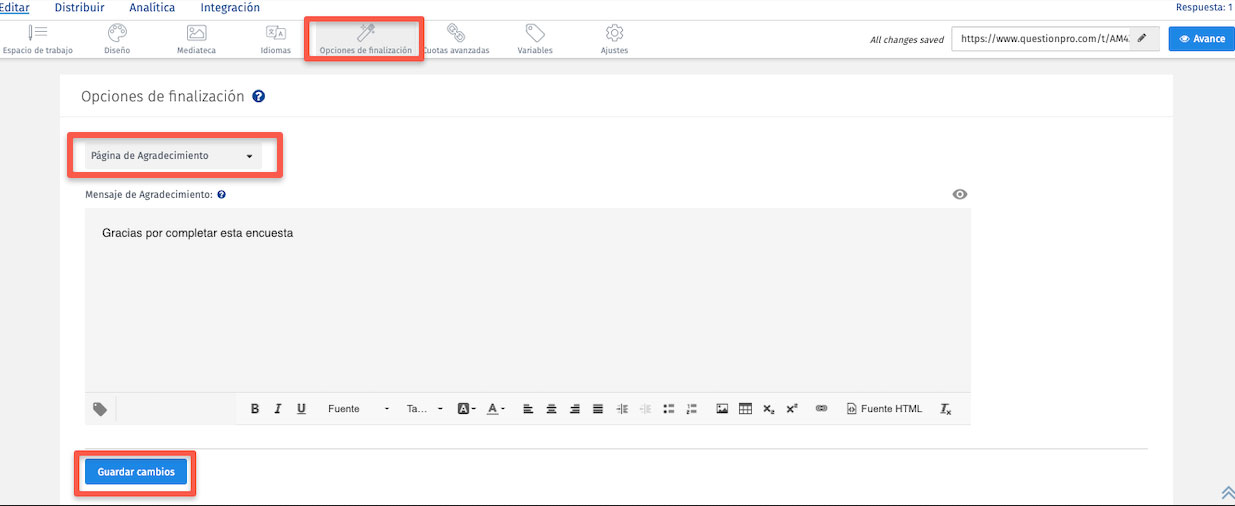Viewport: 1235px width, 506px height.
Task: Go to Distribuir menu
Action: (x=79, y=7)
